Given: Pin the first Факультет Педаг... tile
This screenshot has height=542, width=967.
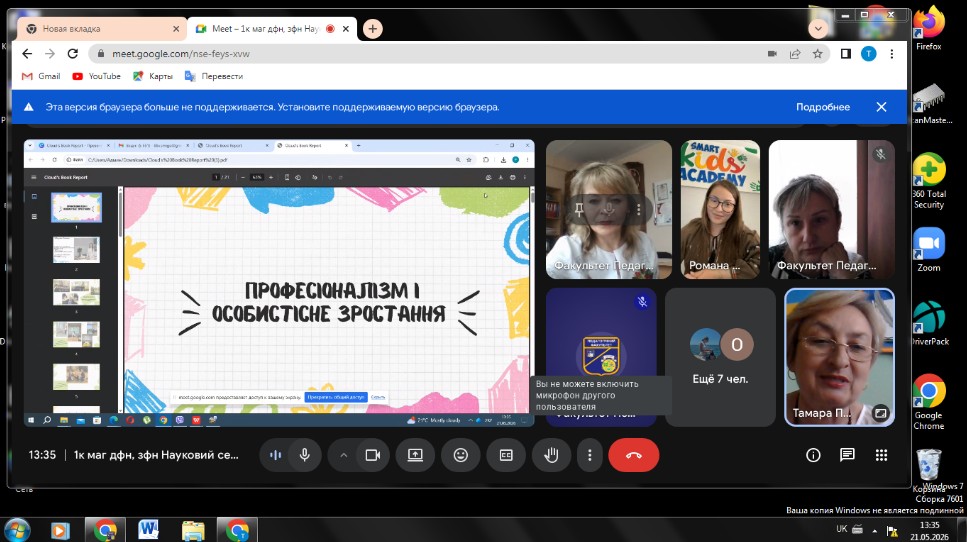Looking at the screenshot, I should (579, 210).
